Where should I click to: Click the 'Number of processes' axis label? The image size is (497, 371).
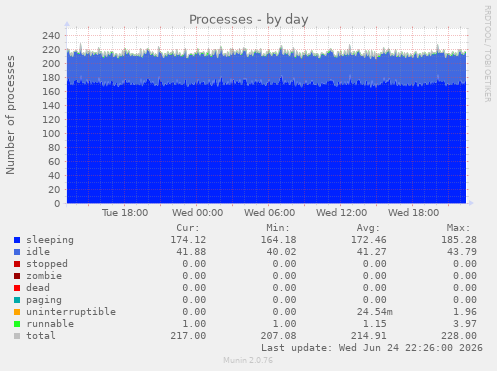(10, 115)
